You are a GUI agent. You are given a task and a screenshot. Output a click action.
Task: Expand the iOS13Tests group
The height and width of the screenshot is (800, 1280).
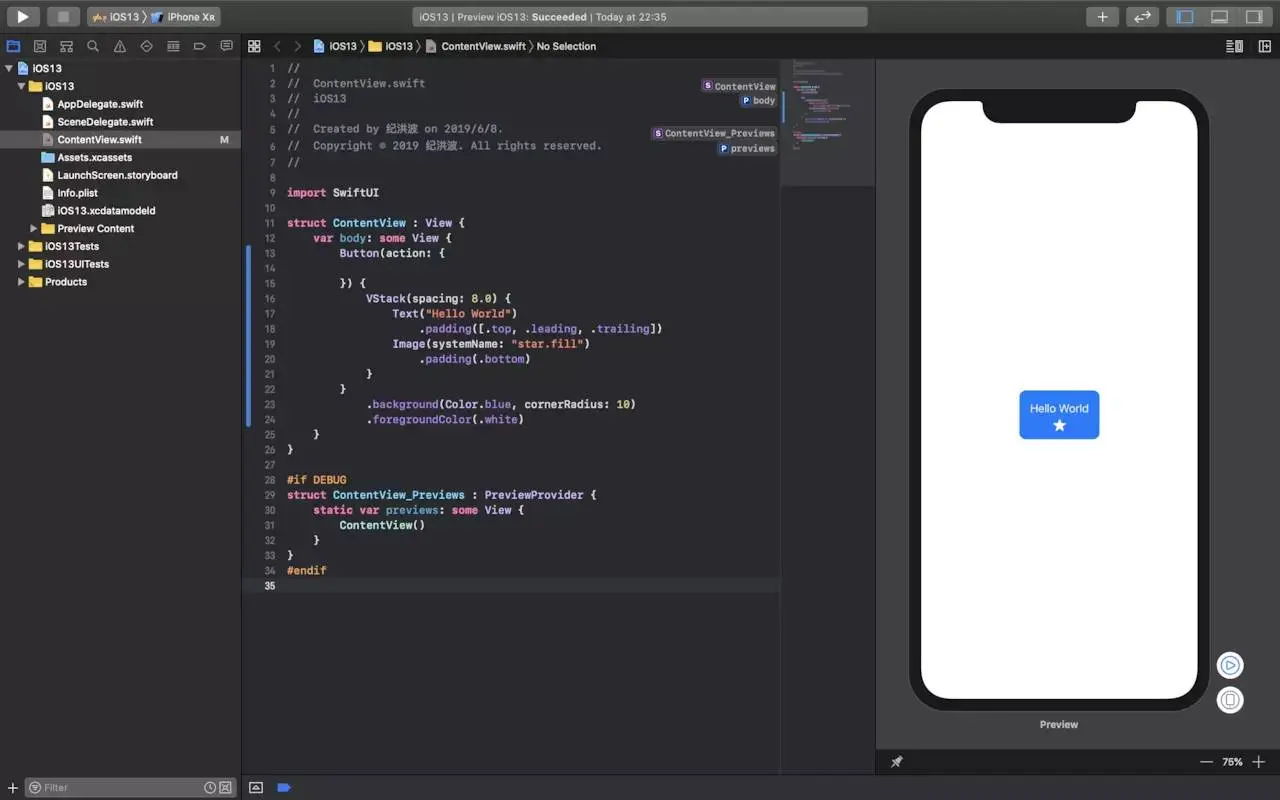[x=21, y=246]
